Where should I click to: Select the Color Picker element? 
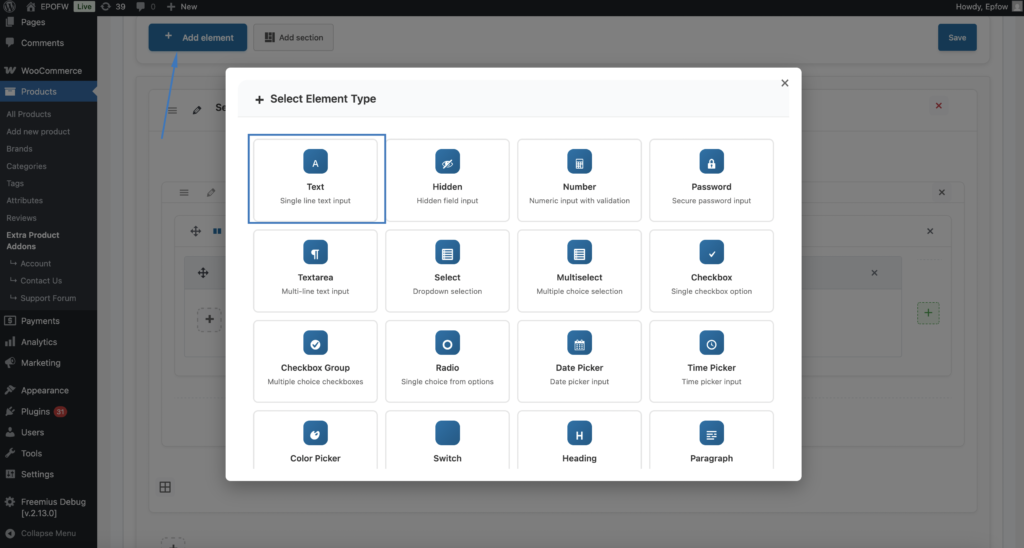(x=315, y=442)
